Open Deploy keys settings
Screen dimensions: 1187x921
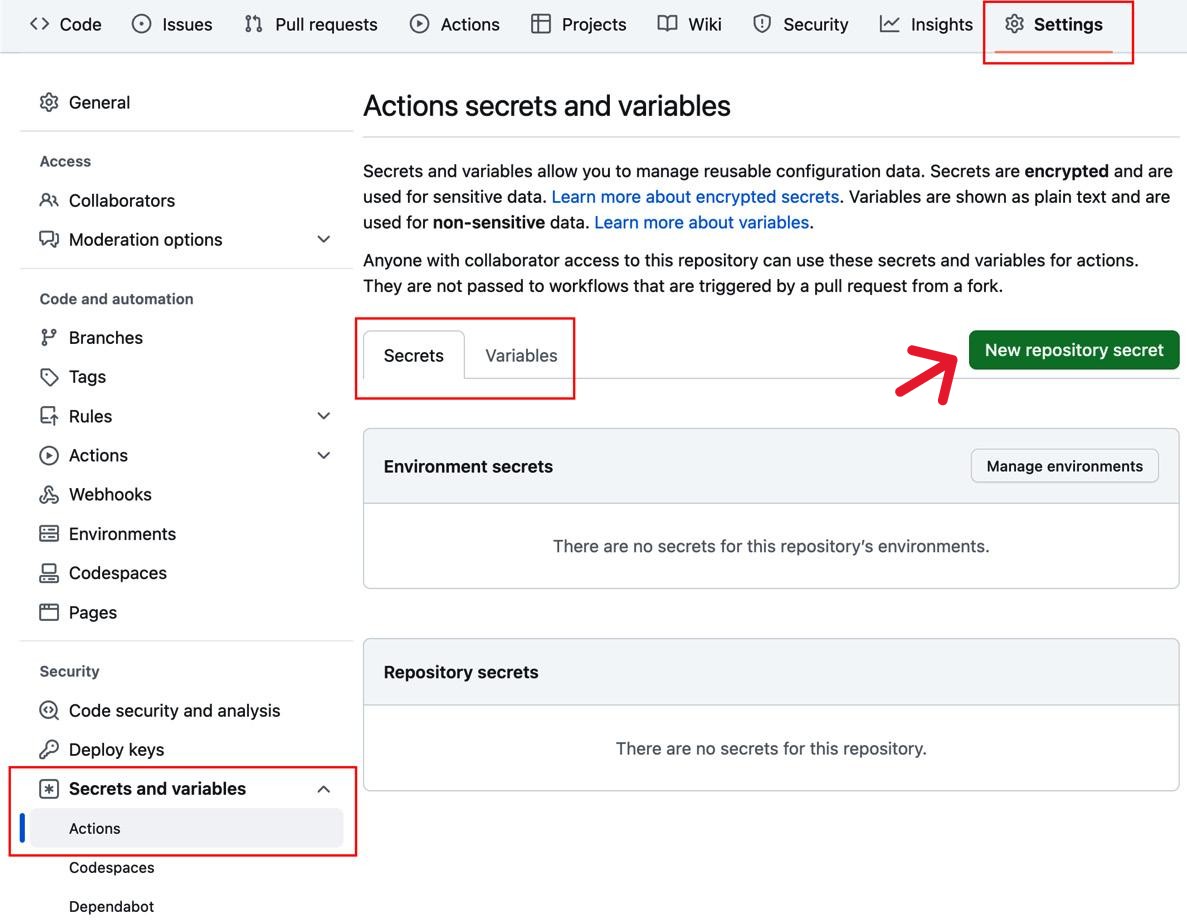117,749
